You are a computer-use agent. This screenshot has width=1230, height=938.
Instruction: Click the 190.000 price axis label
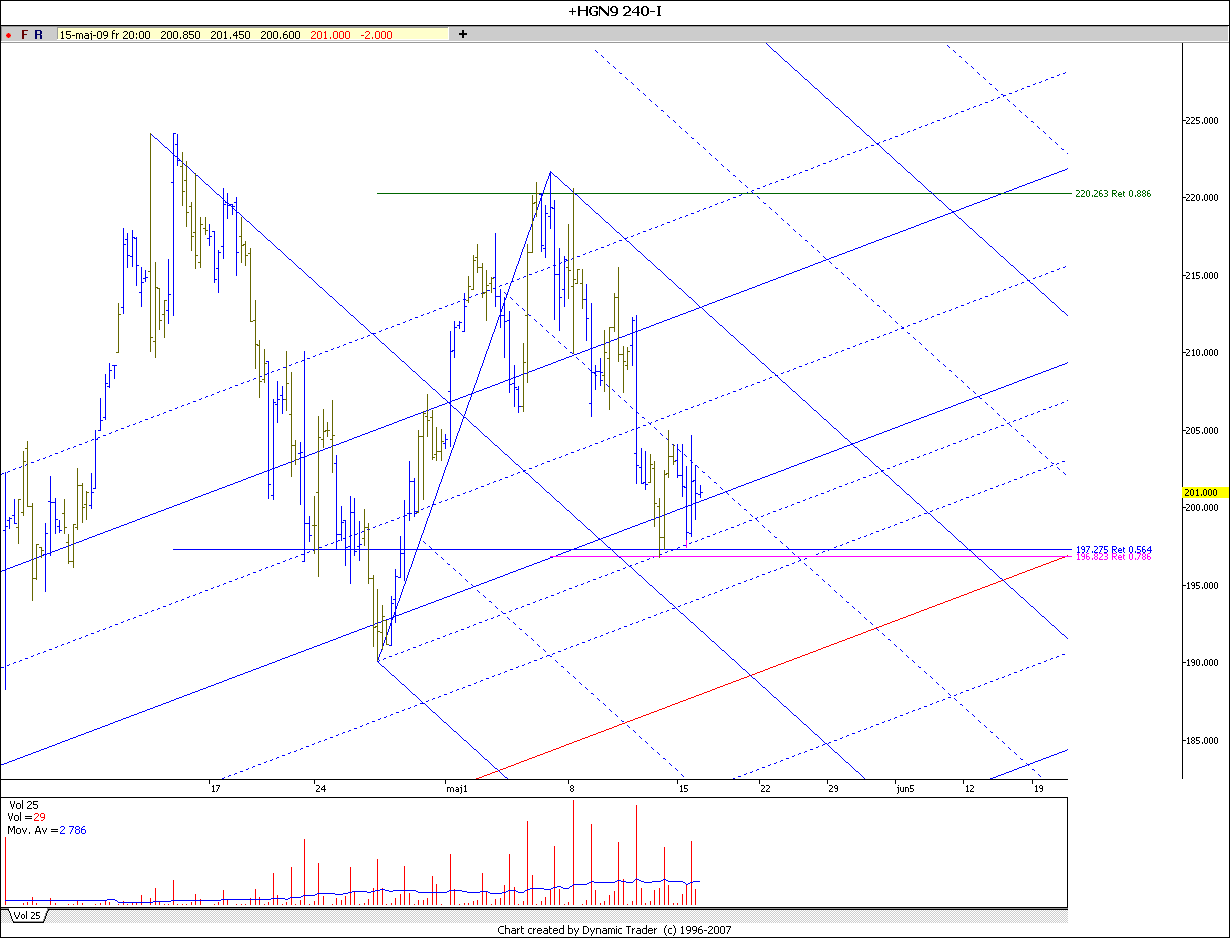(1200, 663)
